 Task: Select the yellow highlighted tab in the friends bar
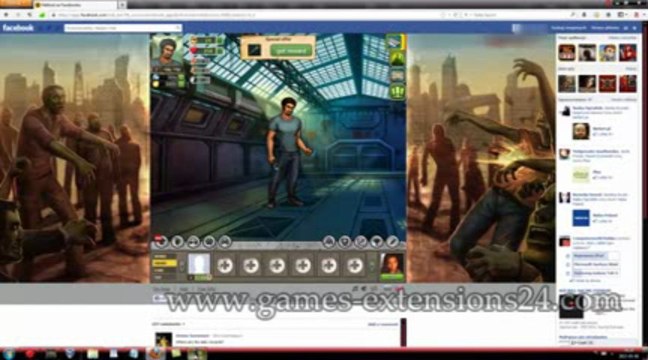tap(164, 263)
